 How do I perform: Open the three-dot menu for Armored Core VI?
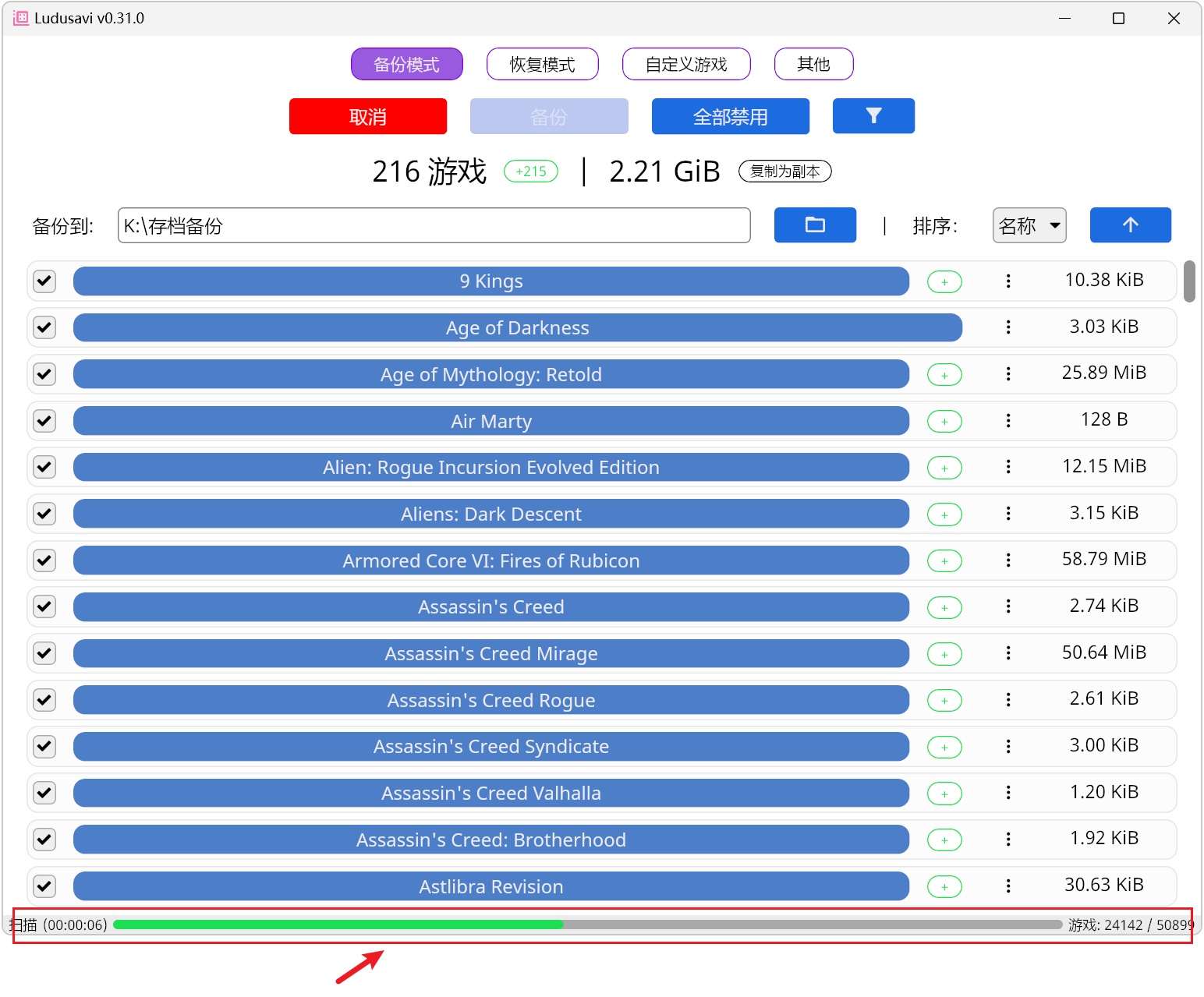(x=1008, y=560)
